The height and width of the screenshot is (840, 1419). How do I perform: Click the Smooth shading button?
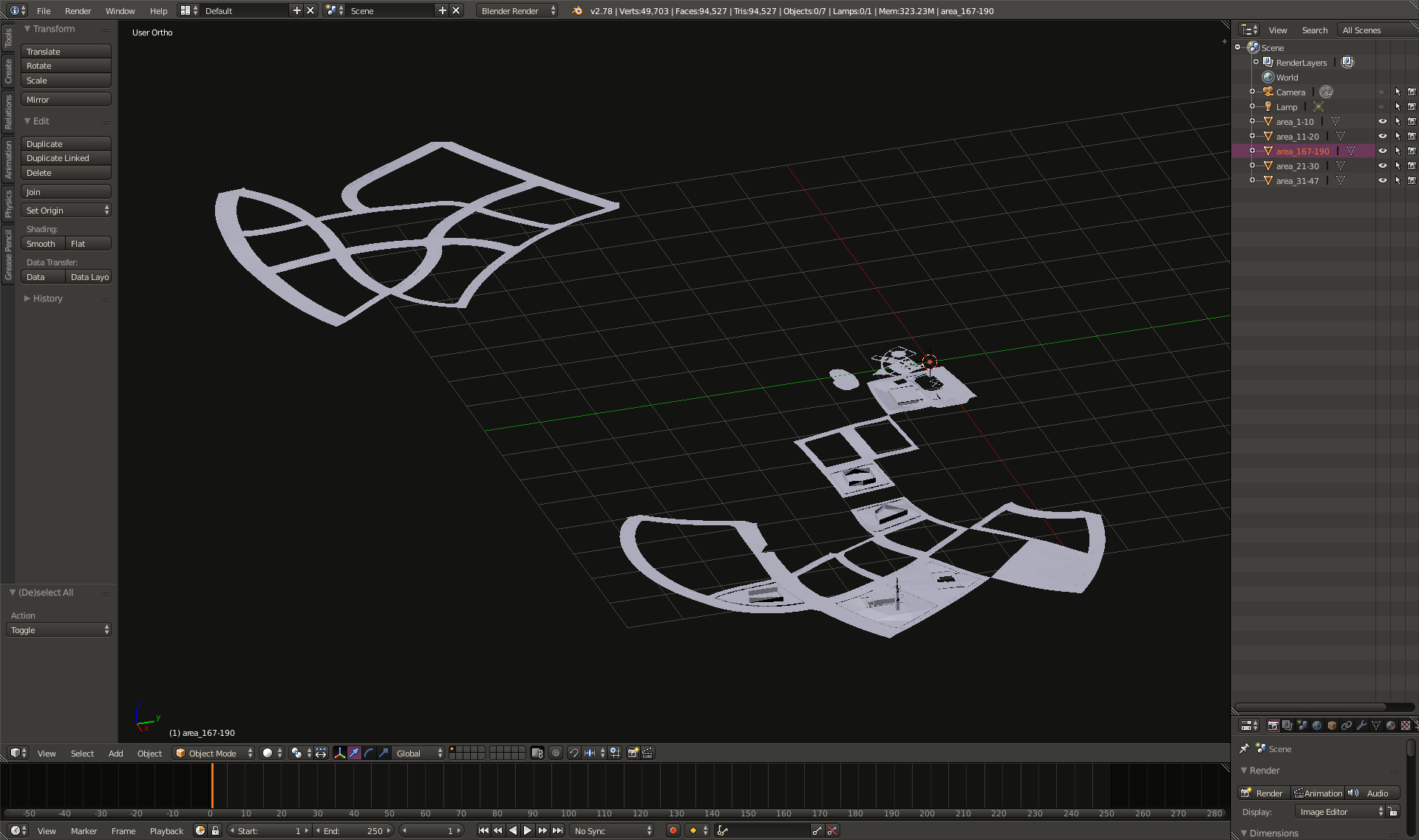click(42, 244)
